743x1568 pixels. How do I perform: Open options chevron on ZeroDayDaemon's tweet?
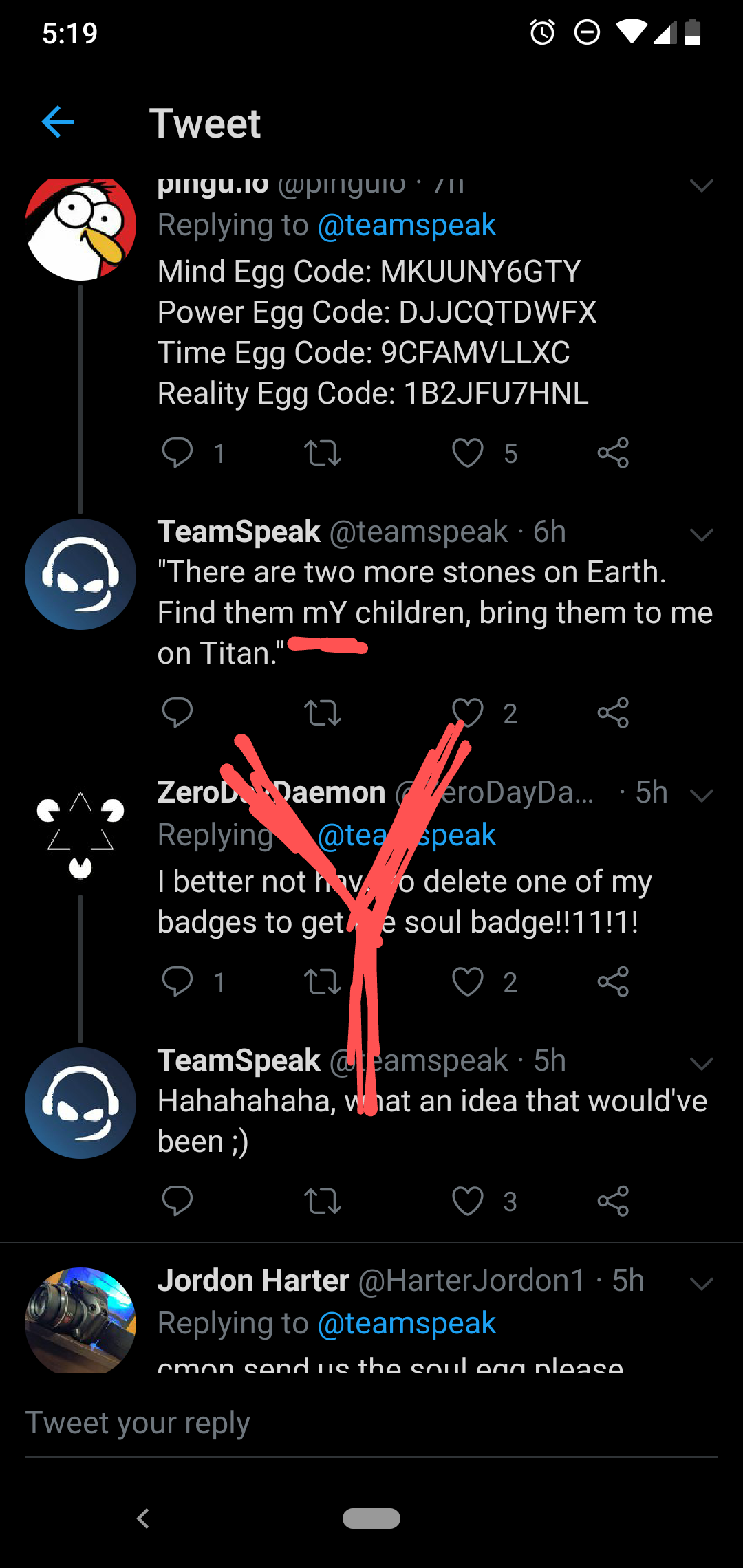click(x=701, y=796)
